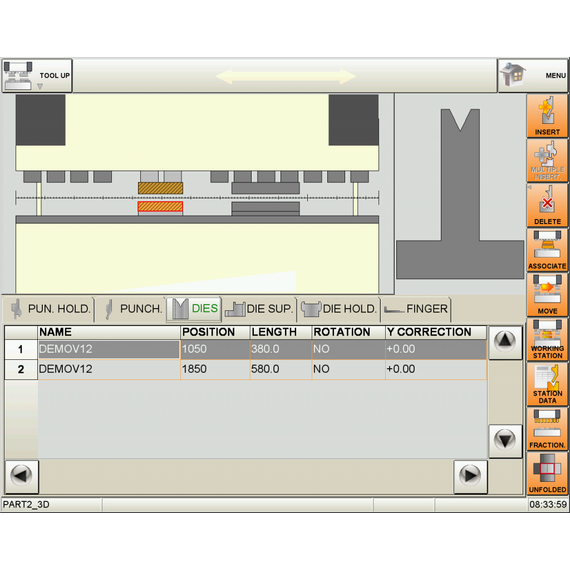
Task: Select DEMOV12 name cell in row 2
Action: click(x=109, y=369)
